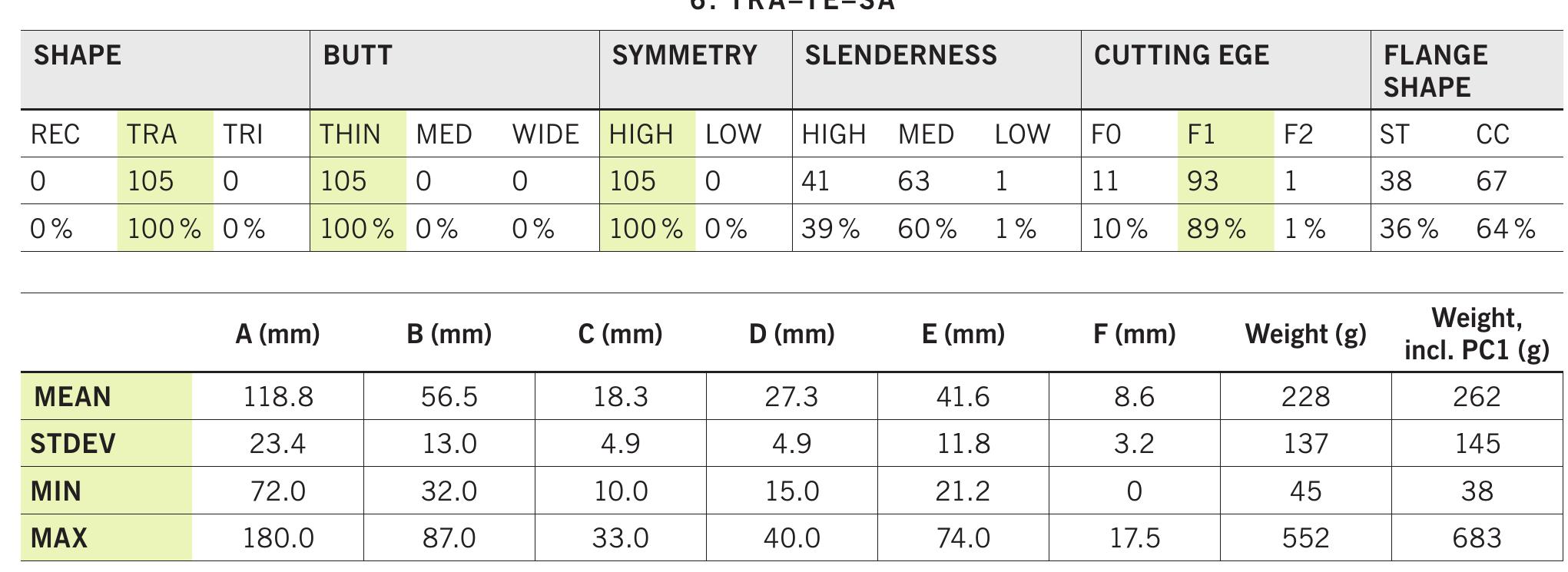
Task: Select the BUTT table header
Action: (358, 55)
